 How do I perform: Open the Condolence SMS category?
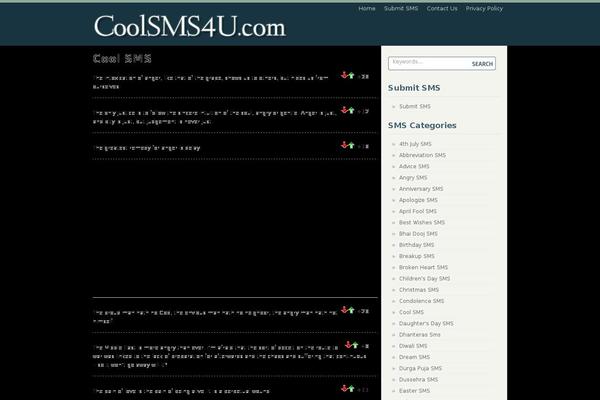421,301
